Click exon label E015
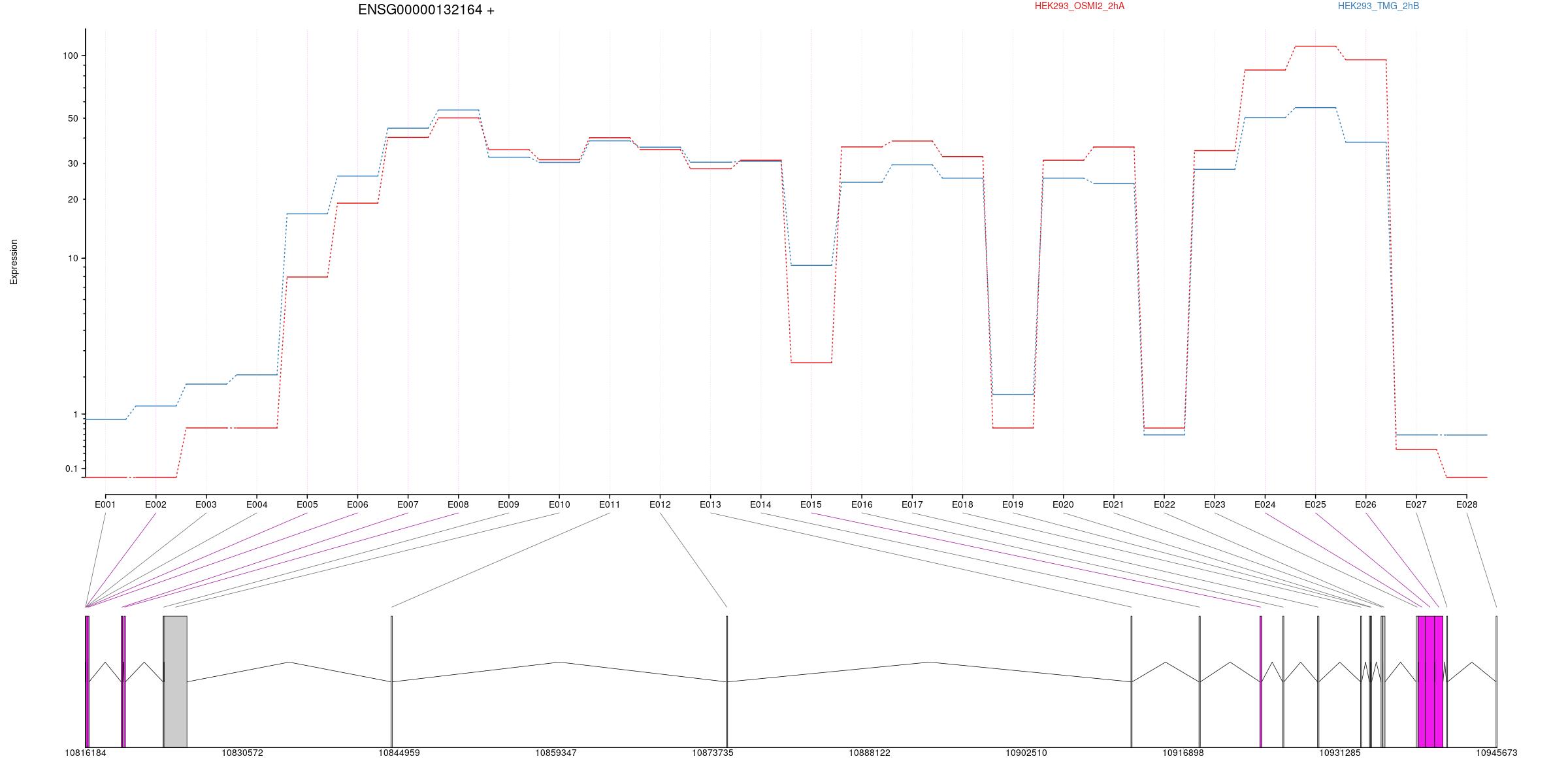The height and width of the screenshot is (784, 1568). [x=811, y=504]
